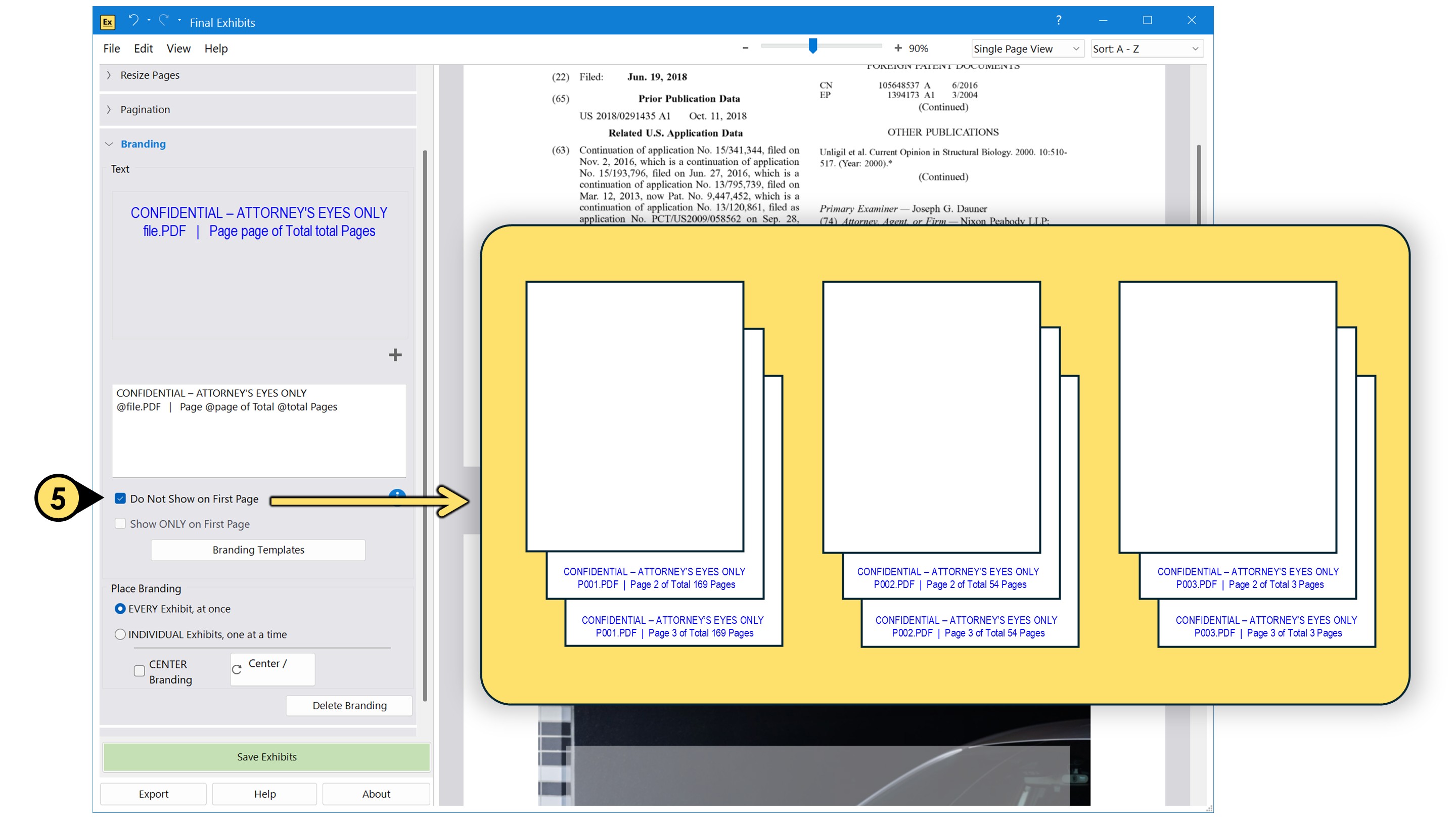
Task: Click the rotate icon beside Center
Action: pos(237,669)
